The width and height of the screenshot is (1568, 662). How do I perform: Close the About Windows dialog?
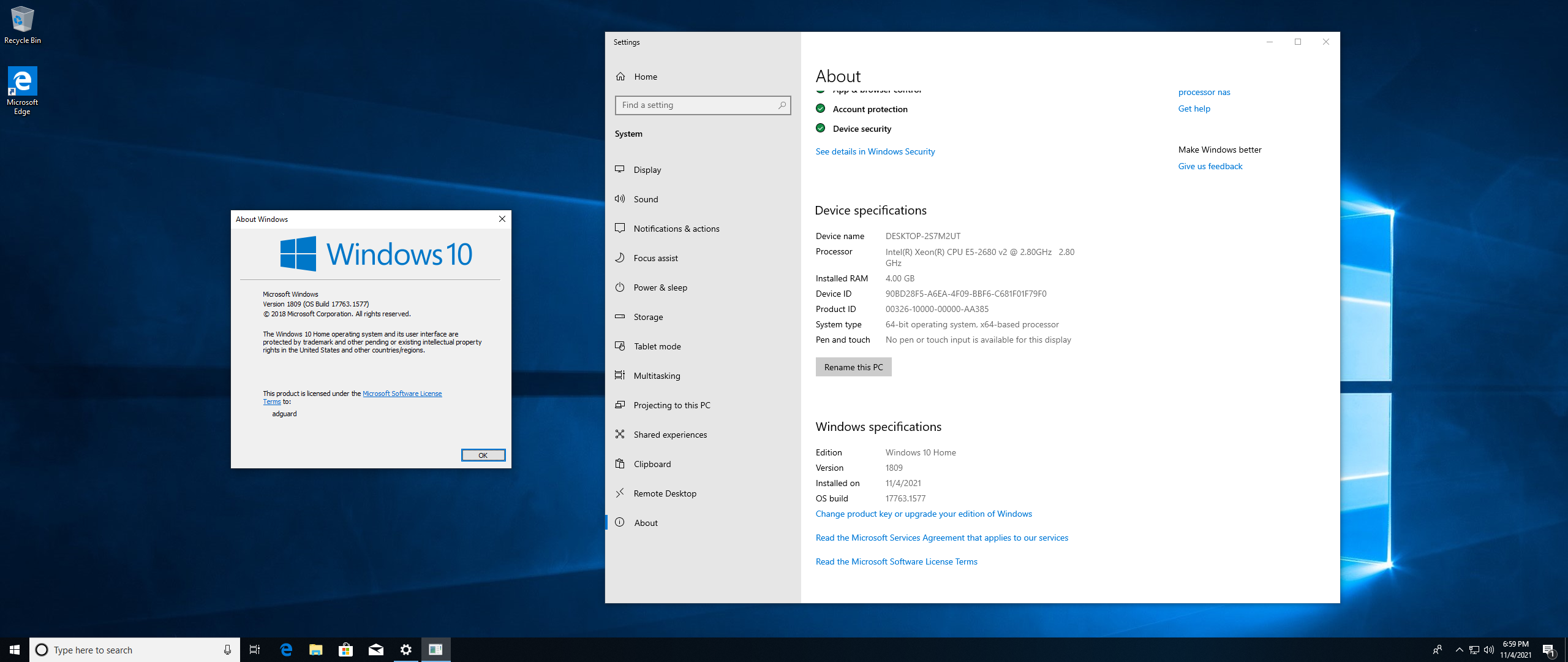click(x=502, y=219)
